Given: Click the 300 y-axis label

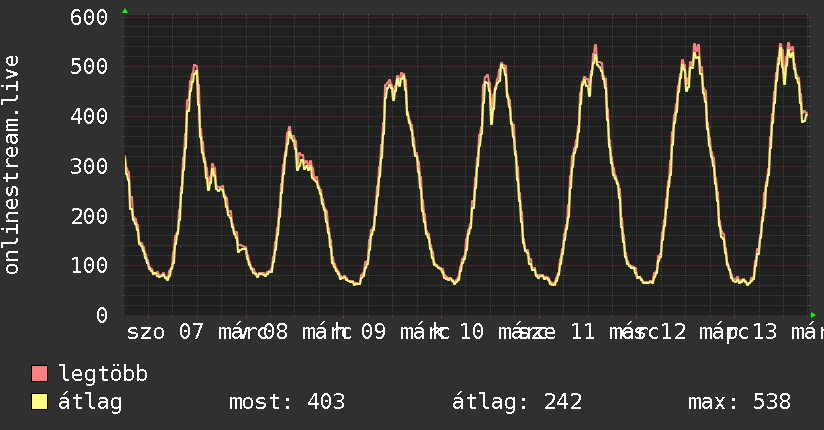Looking at the screenshot, I should click(89, 166).
